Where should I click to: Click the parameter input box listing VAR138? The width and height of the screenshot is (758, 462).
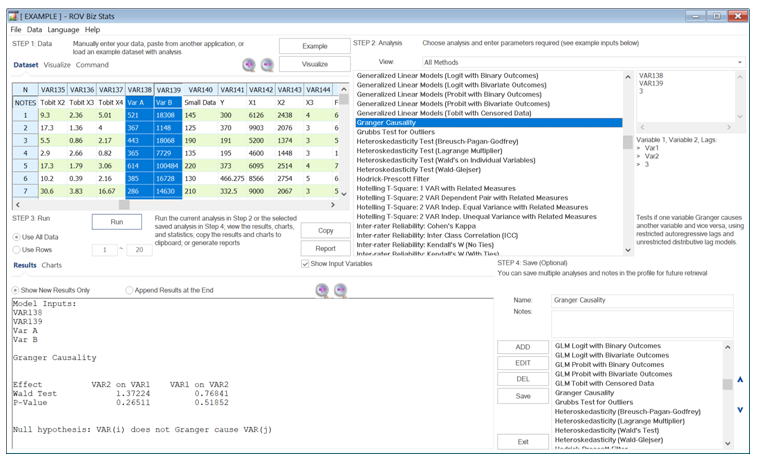685,97
